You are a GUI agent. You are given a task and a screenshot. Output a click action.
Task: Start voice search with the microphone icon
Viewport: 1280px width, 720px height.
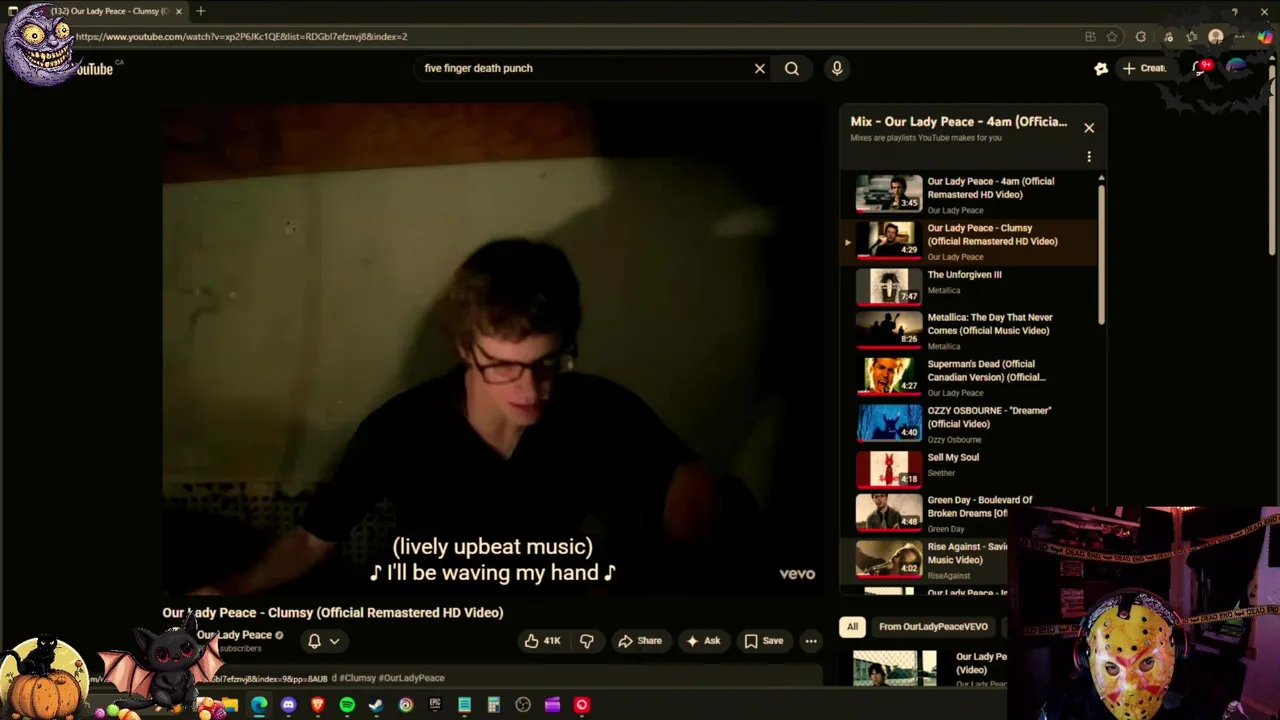[837, 68]
